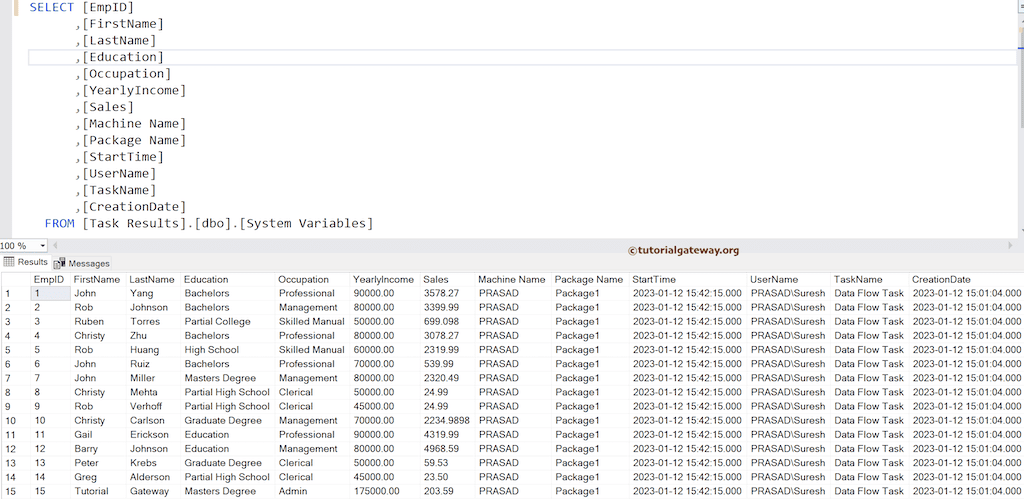Click the FROM keyword in query
The height and width of the screenshot is (499, 1024).
[x=59, y=223]
